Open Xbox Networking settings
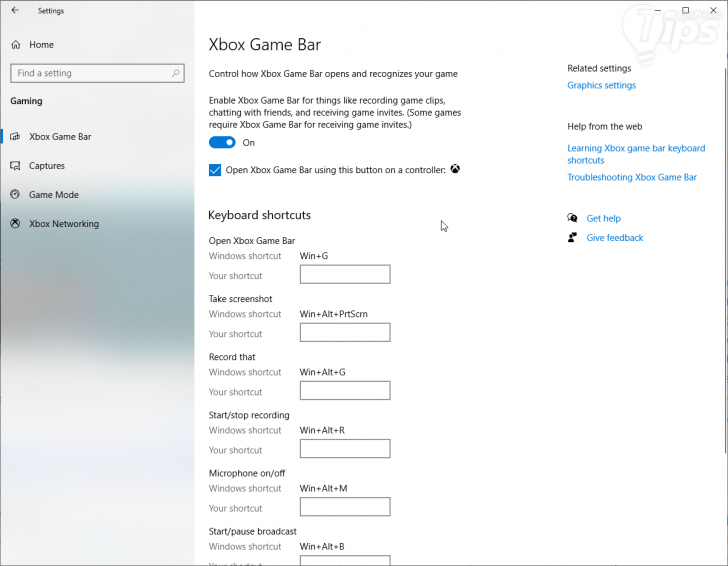The image size is (728, 566). [x=64, y=224]
